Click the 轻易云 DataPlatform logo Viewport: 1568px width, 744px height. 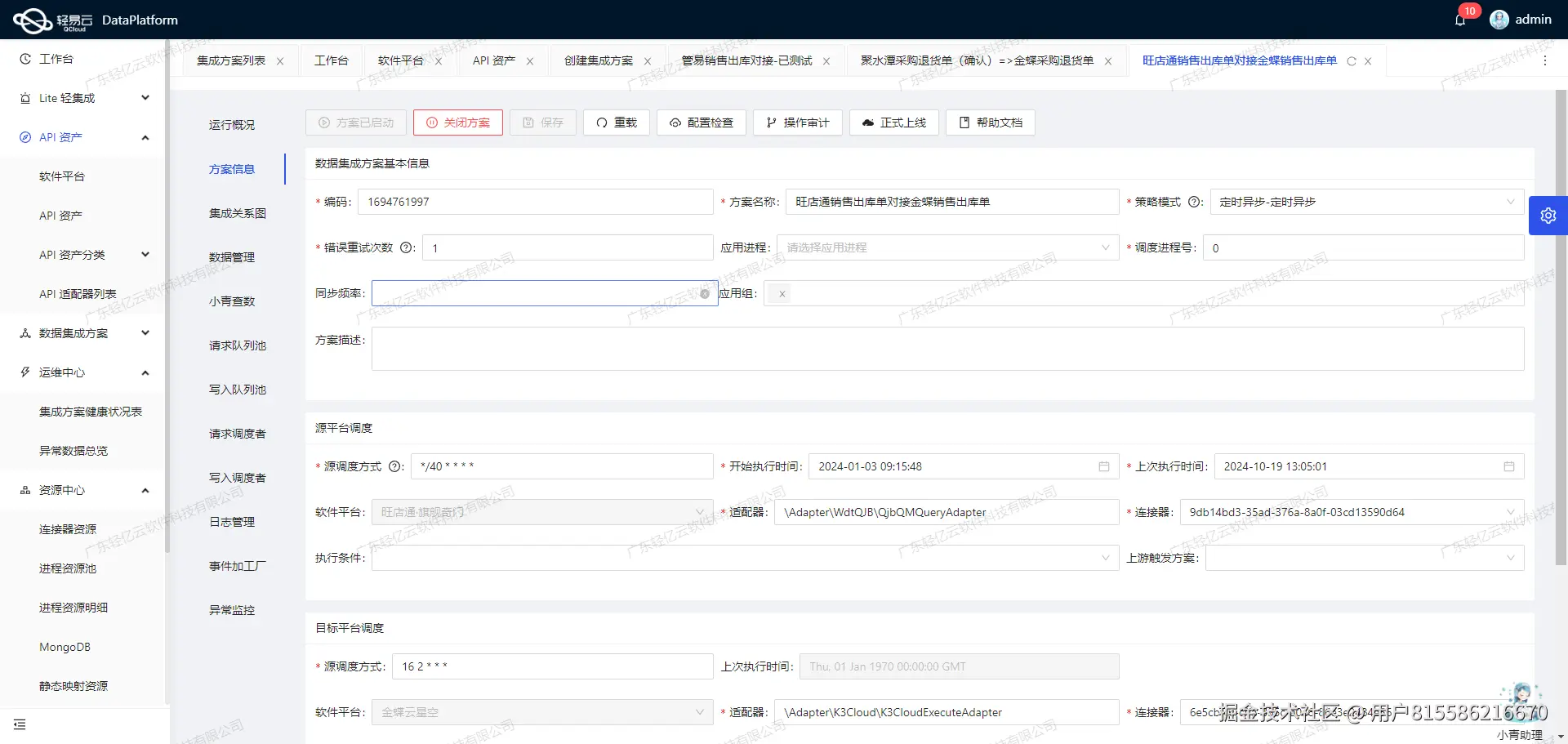coord(96,20)
